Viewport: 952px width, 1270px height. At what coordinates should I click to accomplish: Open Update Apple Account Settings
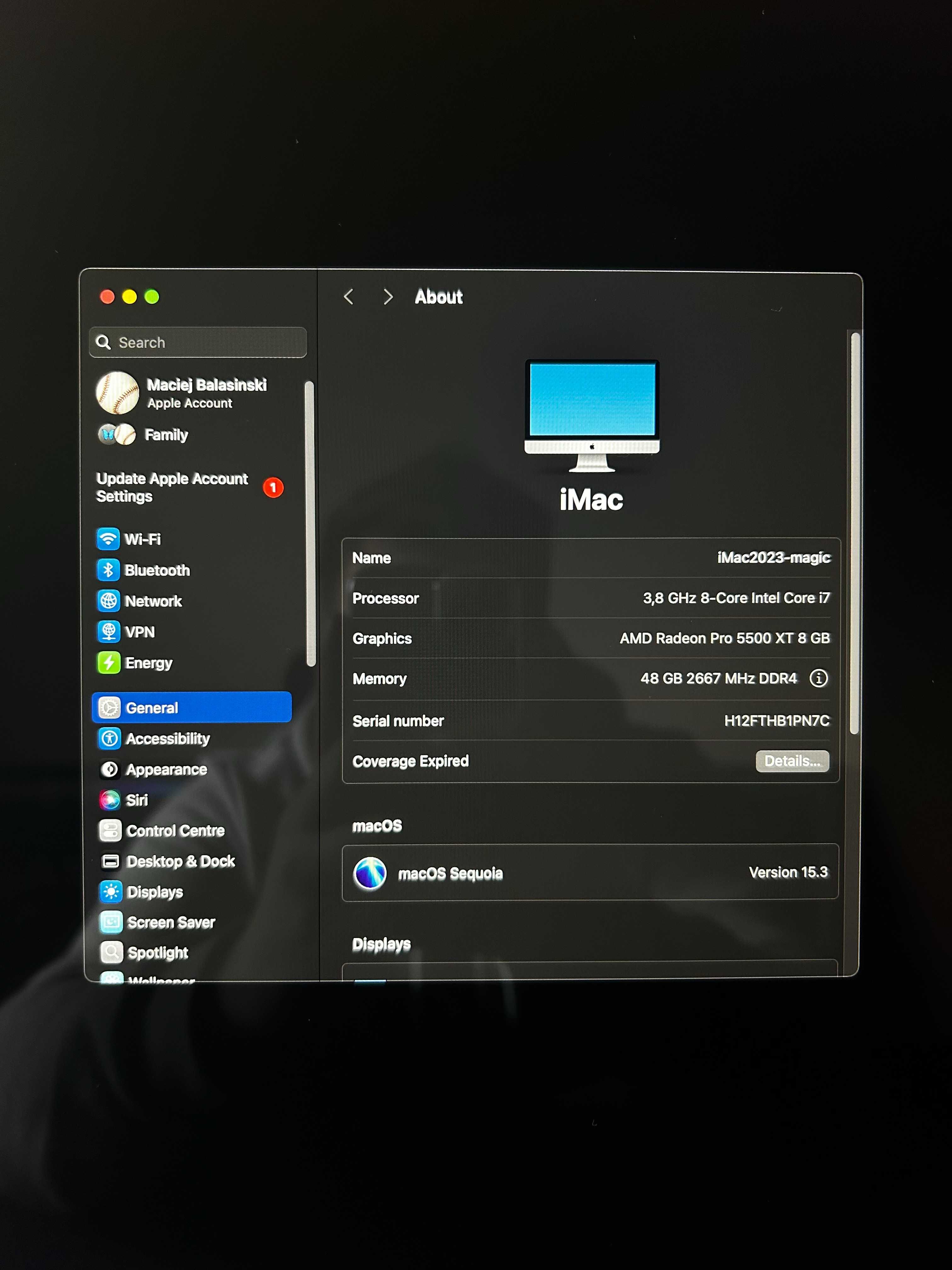pyautogui.click(x=190, y=488)
